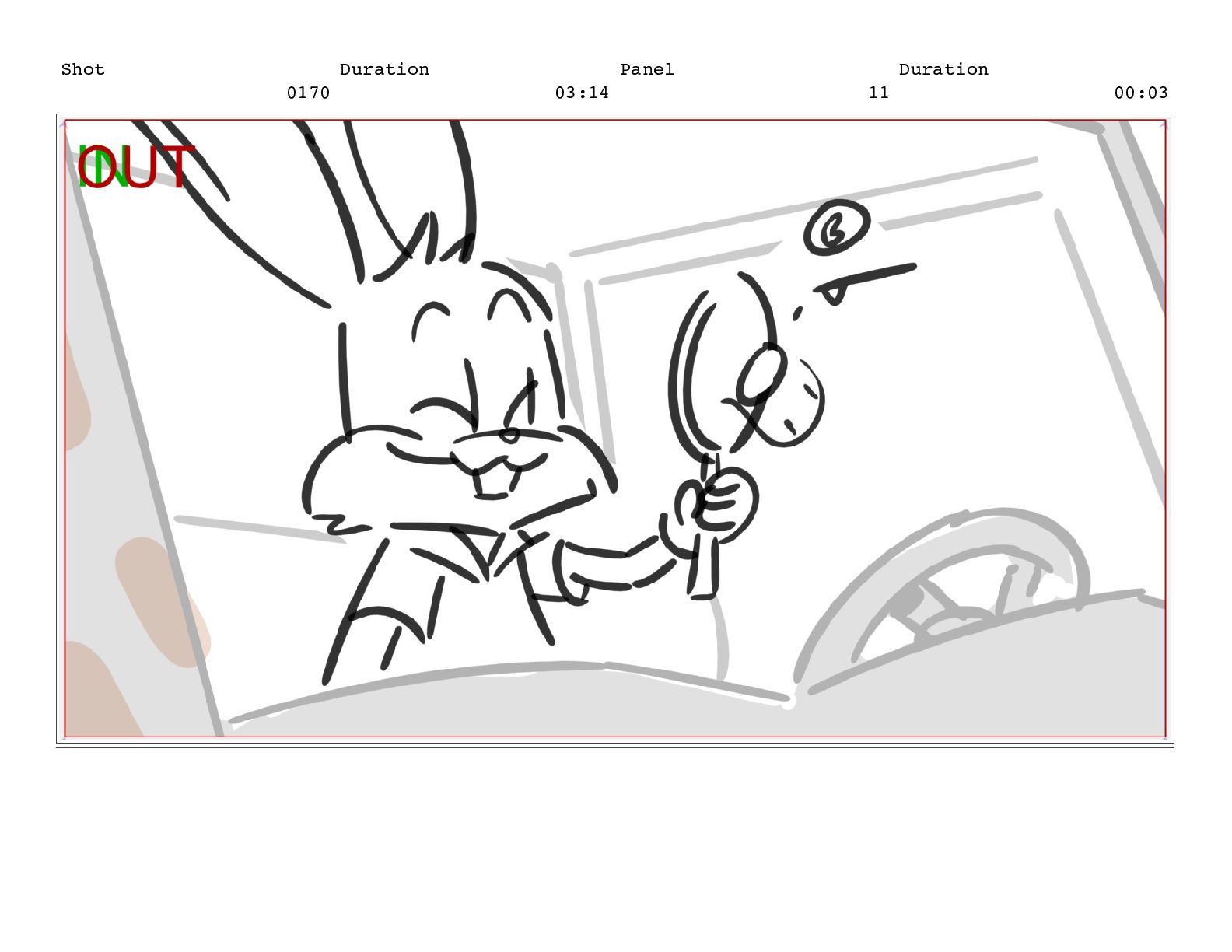
Task: Open the rabbit storyboard panel drawing
Action: point(614,428)
